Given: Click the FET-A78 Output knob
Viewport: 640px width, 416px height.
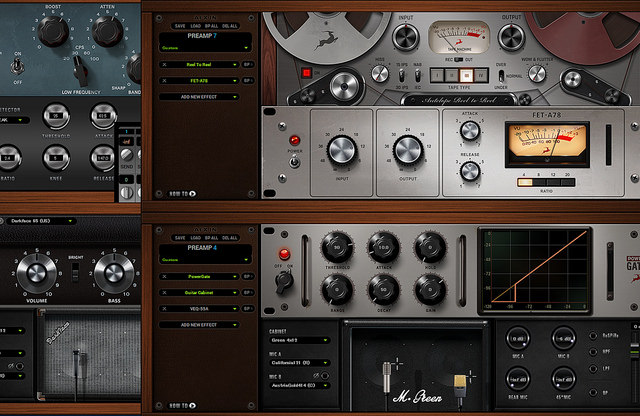Looking at the screenshot, I should click(x=408, y=150).
